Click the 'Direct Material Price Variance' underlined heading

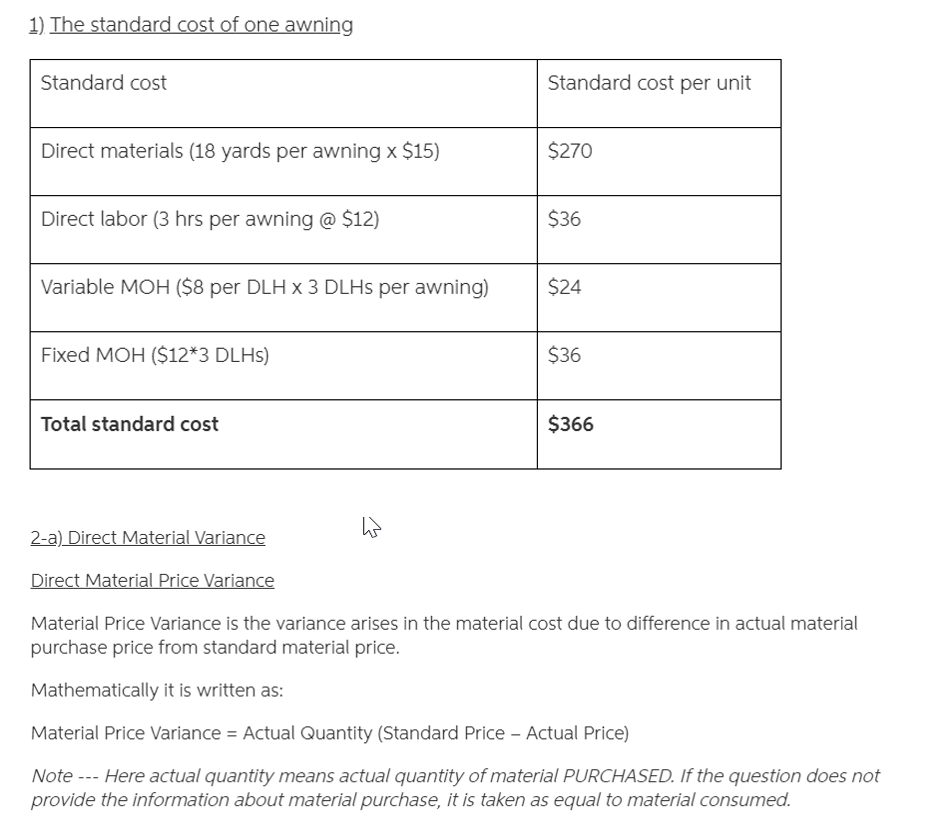pyautogui.click(x=152, y=581)
